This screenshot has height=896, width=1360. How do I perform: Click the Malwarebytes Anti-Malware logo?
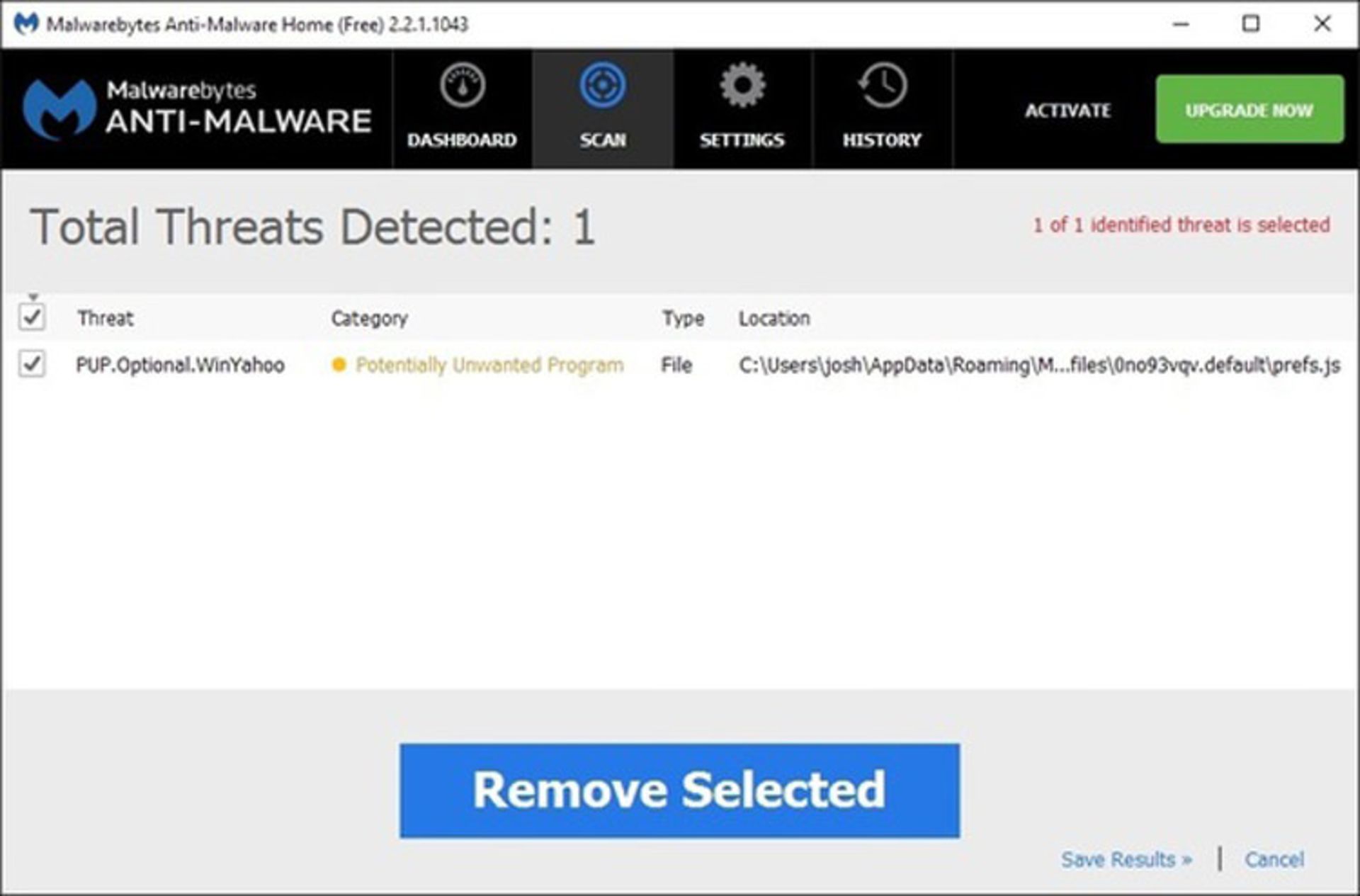pyautogui.click(x=197, y=108)
